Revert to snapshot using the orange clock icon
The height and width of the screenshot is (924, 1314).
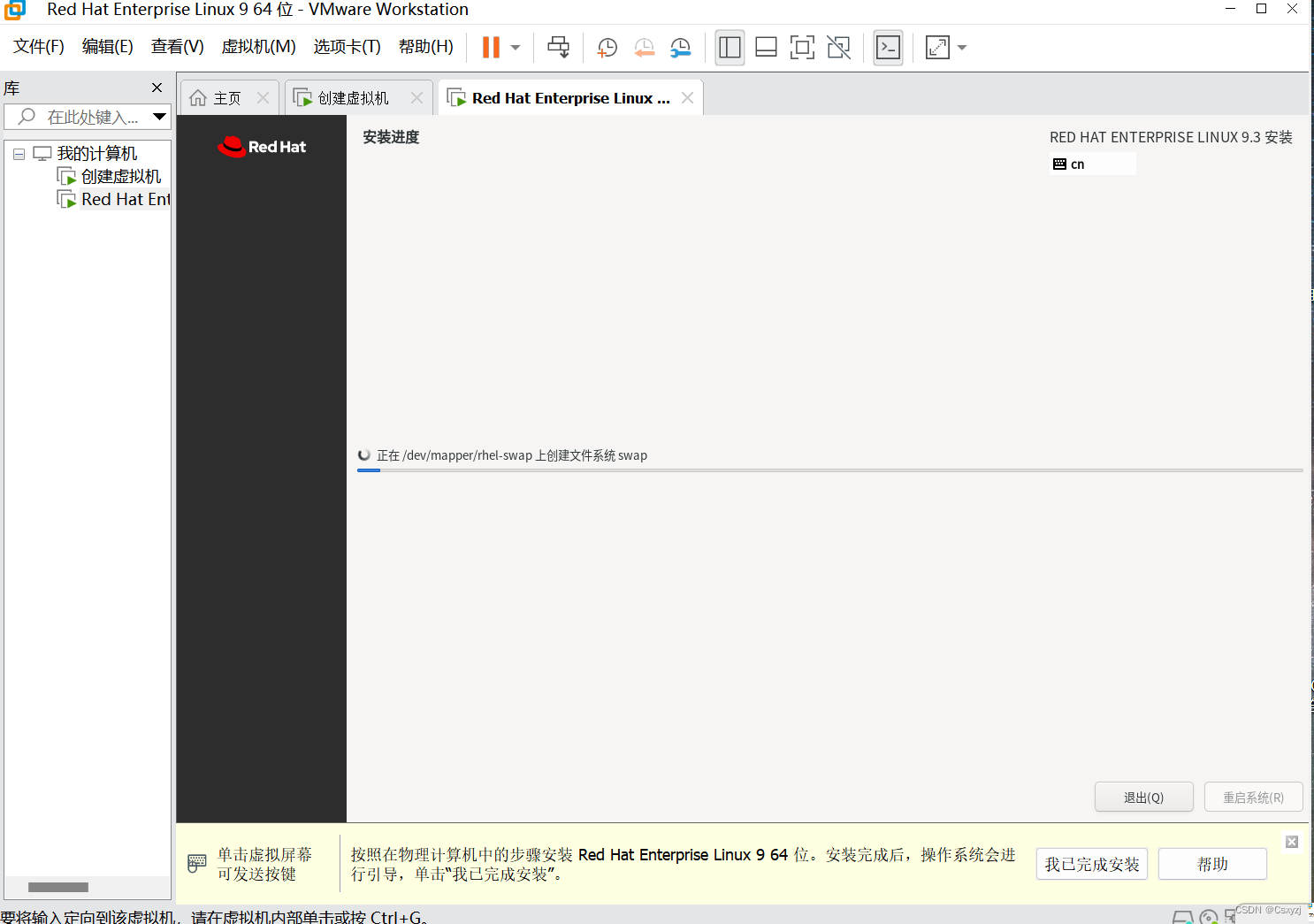pyautogui.click(x=644, y=48)
